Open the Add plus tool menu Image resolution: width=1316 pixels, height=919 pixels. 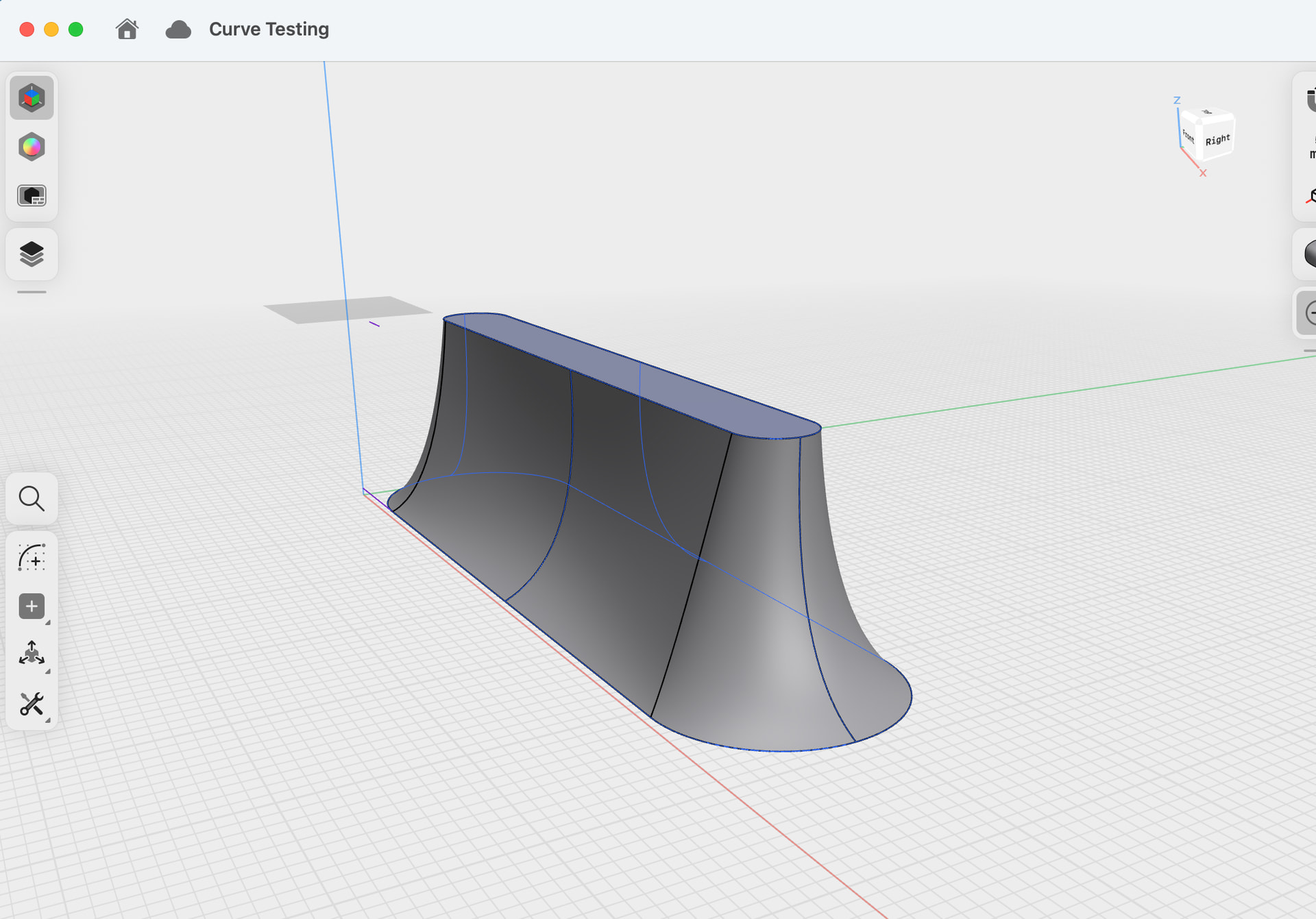(x=32, y=606)
